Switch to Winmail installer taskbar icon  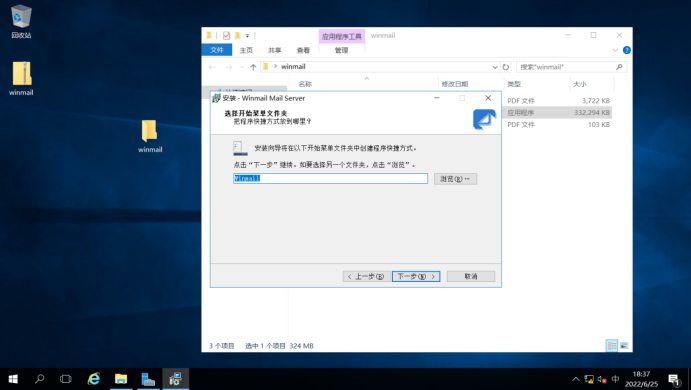tap(175, 379)
